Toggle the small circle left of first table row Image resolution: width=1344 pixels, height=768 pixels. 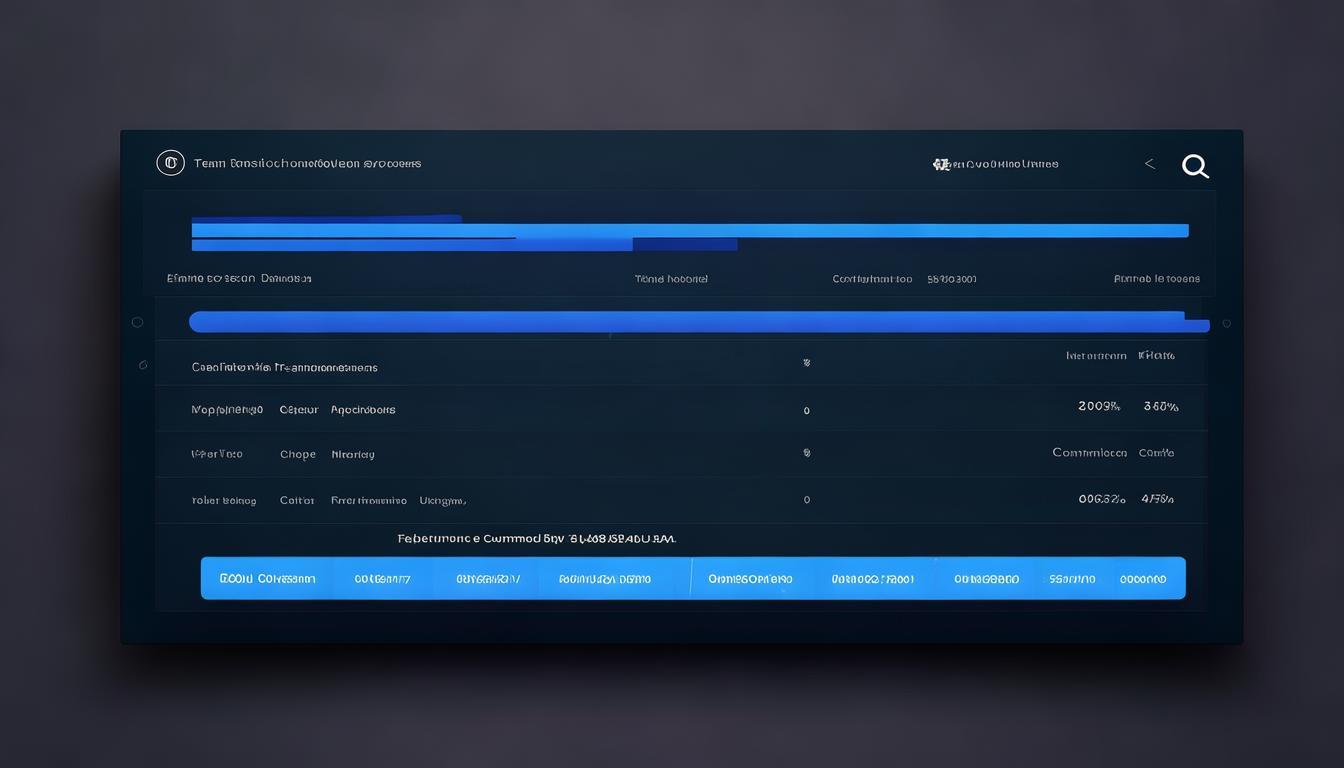tap(142, 365)
